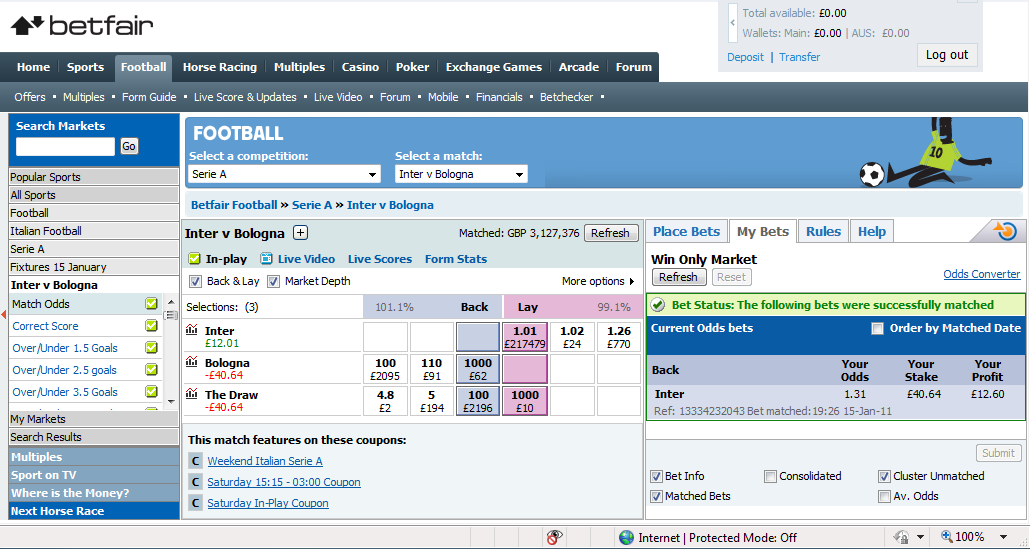1030x549 pixels.
Task: Click the security lock icon in status bar
Action: (901, 537)
